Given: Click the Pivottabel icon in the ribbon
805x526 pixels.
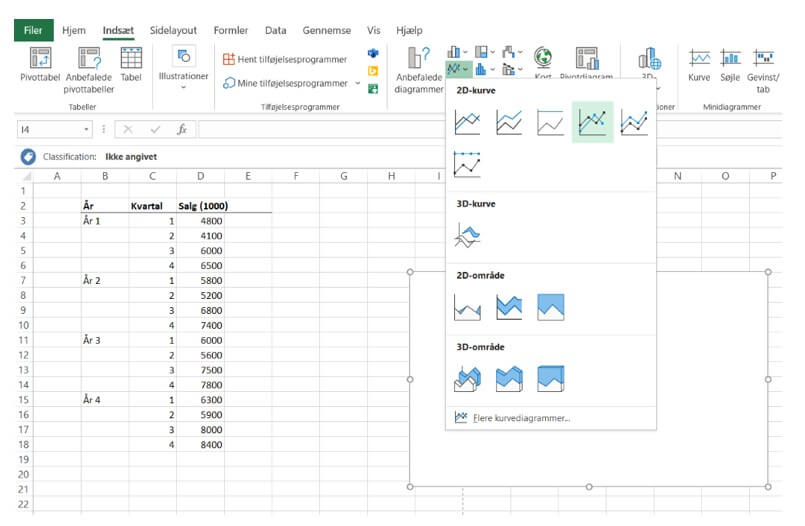Looking at the screenshot, I should click(41, 62).
